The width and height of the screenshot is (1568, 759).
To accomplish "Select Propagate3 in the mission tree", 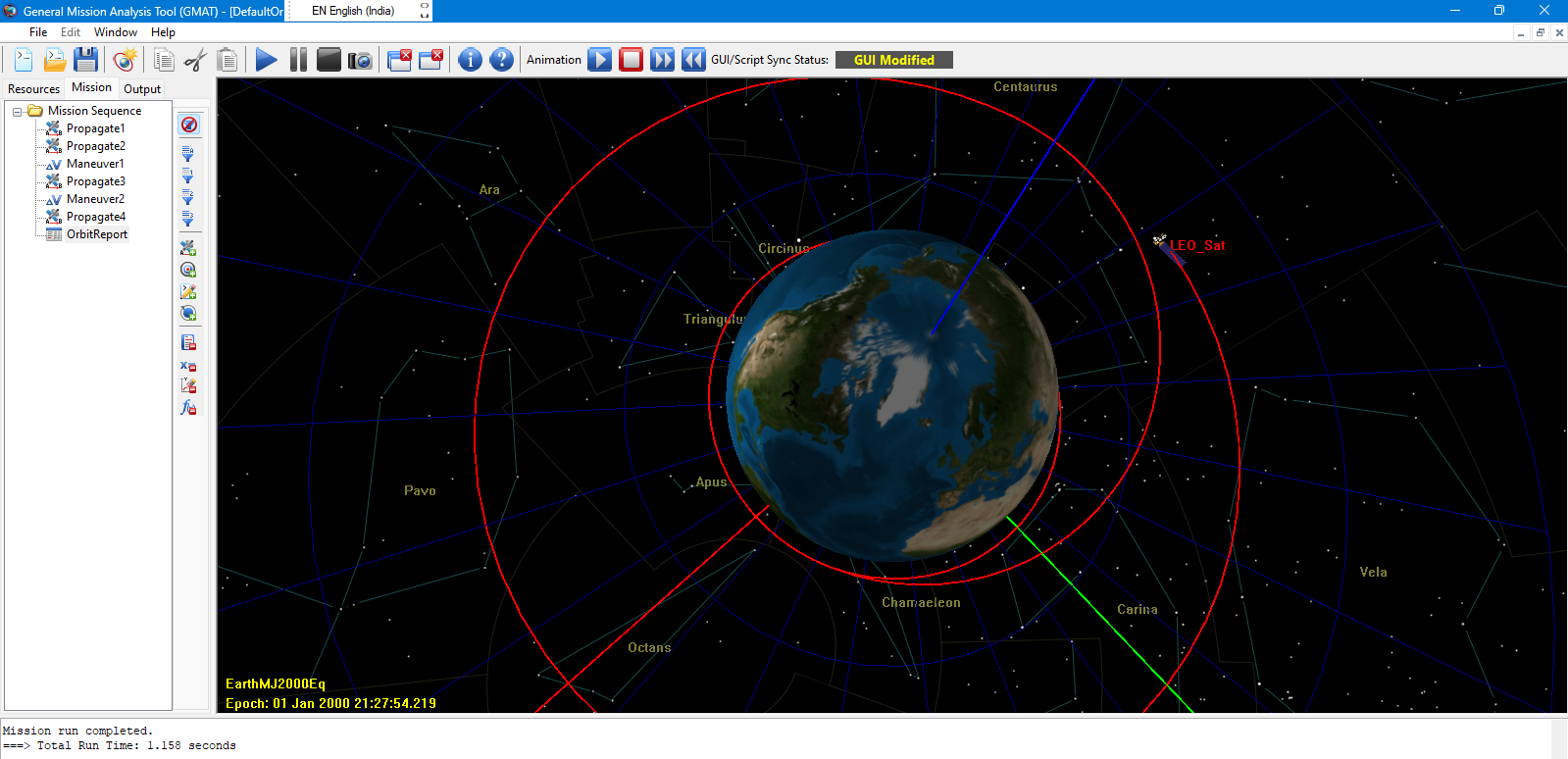I will tap(95, 181).
